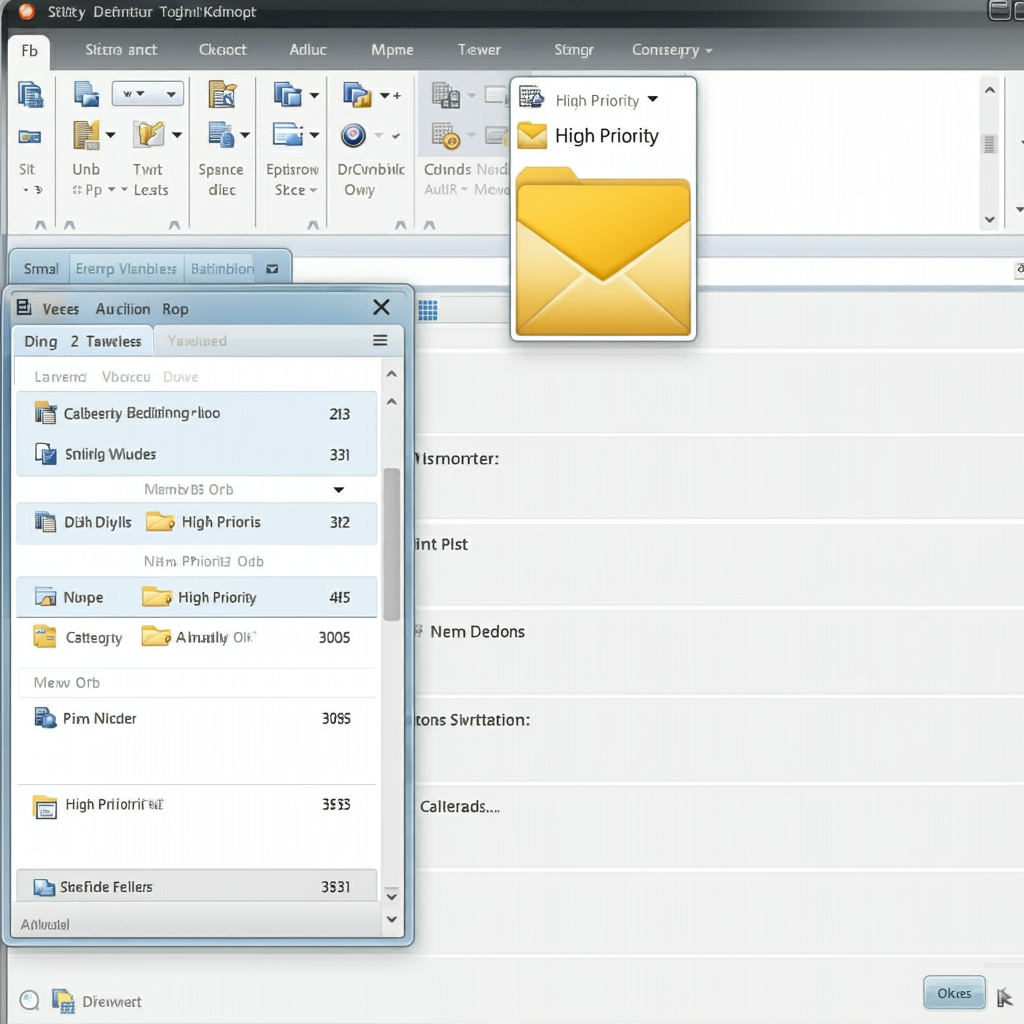Close the Veees Auclion Rop panel

pyautogui.click(x=381, y=307)
